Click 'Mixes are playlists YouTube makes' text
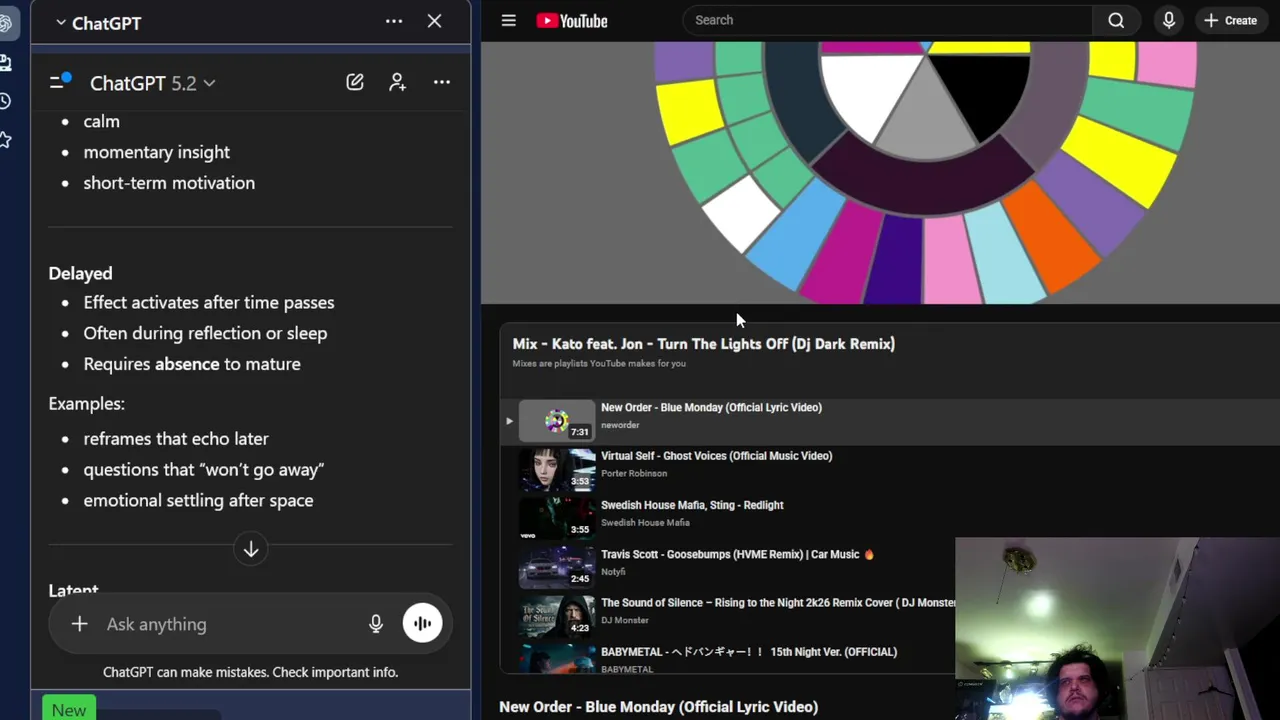This screenshot has height=720, width=1280. [x=599, y=364]
